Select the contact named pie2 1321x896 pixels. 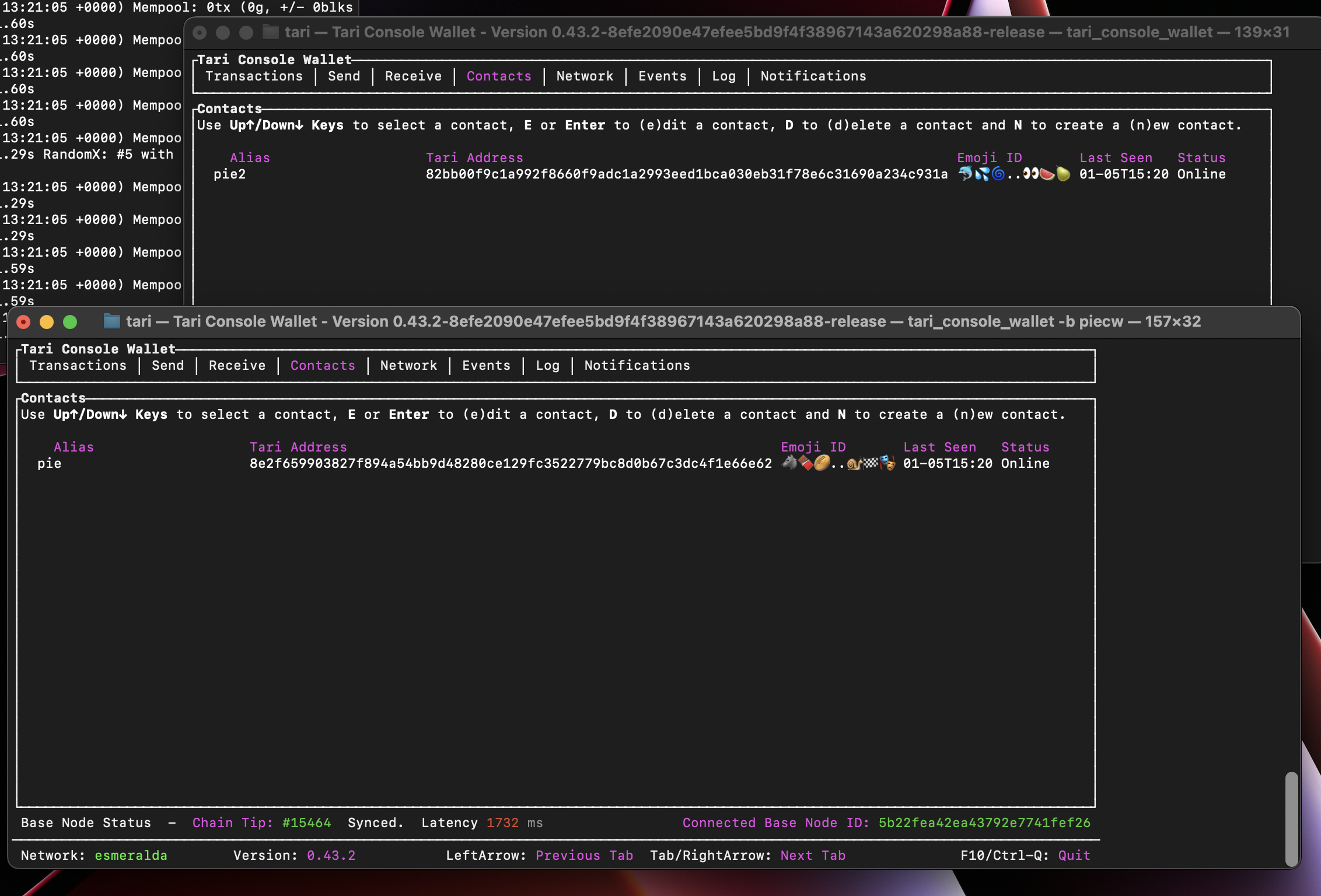coord(230,174)
